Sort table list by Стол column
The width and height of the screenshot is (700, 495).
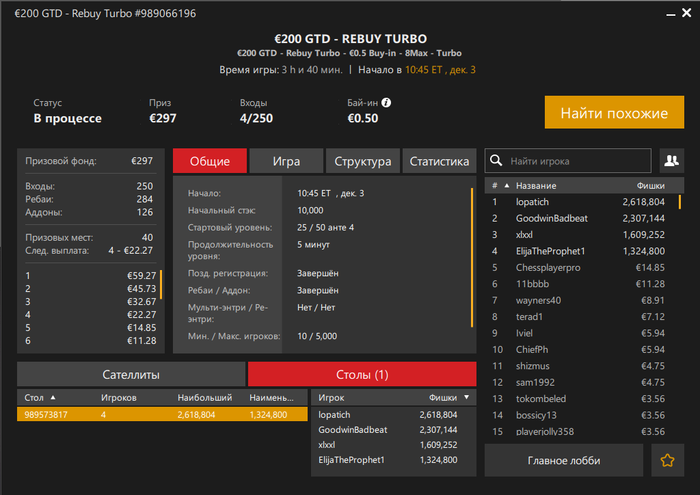[x=39, y=397]
